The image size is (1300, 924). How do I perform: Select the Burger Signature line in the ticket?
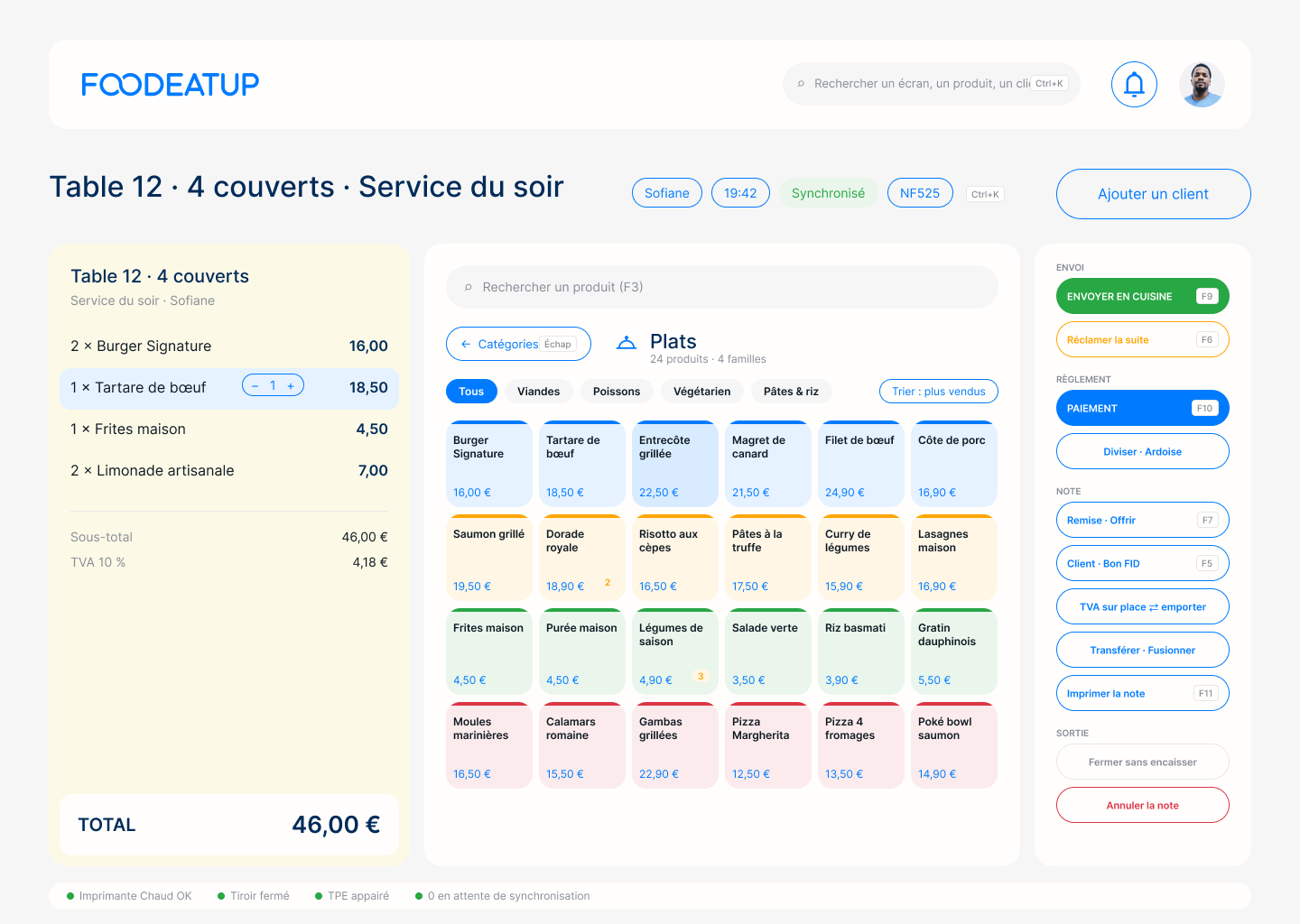coord(229,346)
